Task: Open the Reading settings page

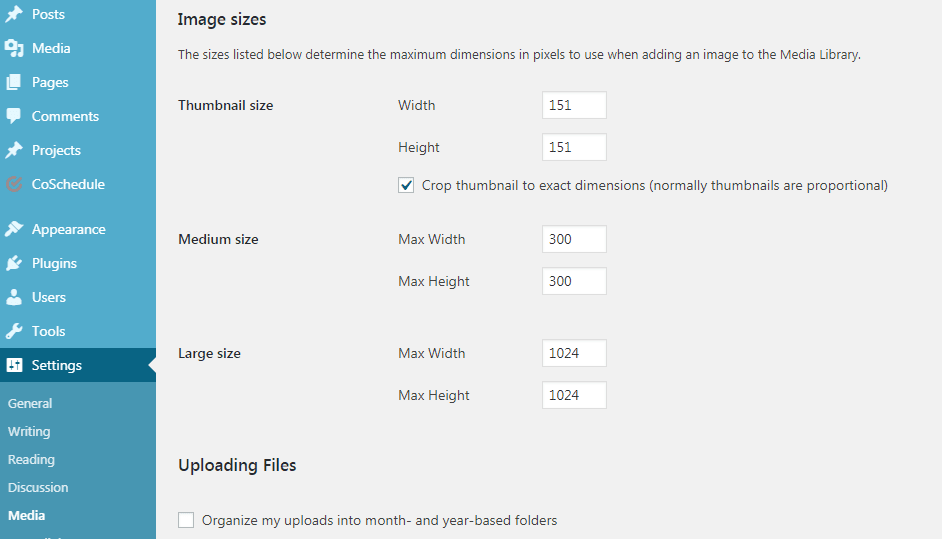Action: [31, 460]
